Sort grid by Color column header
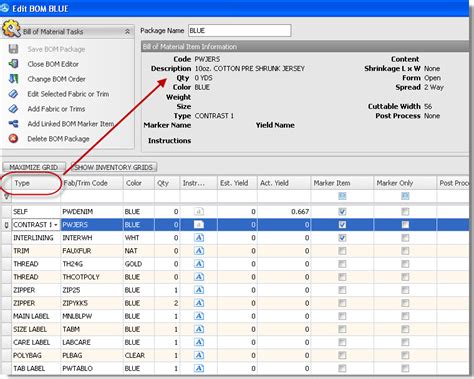The height and width of the screenshot is (379, 474). [x=139, y=183]
